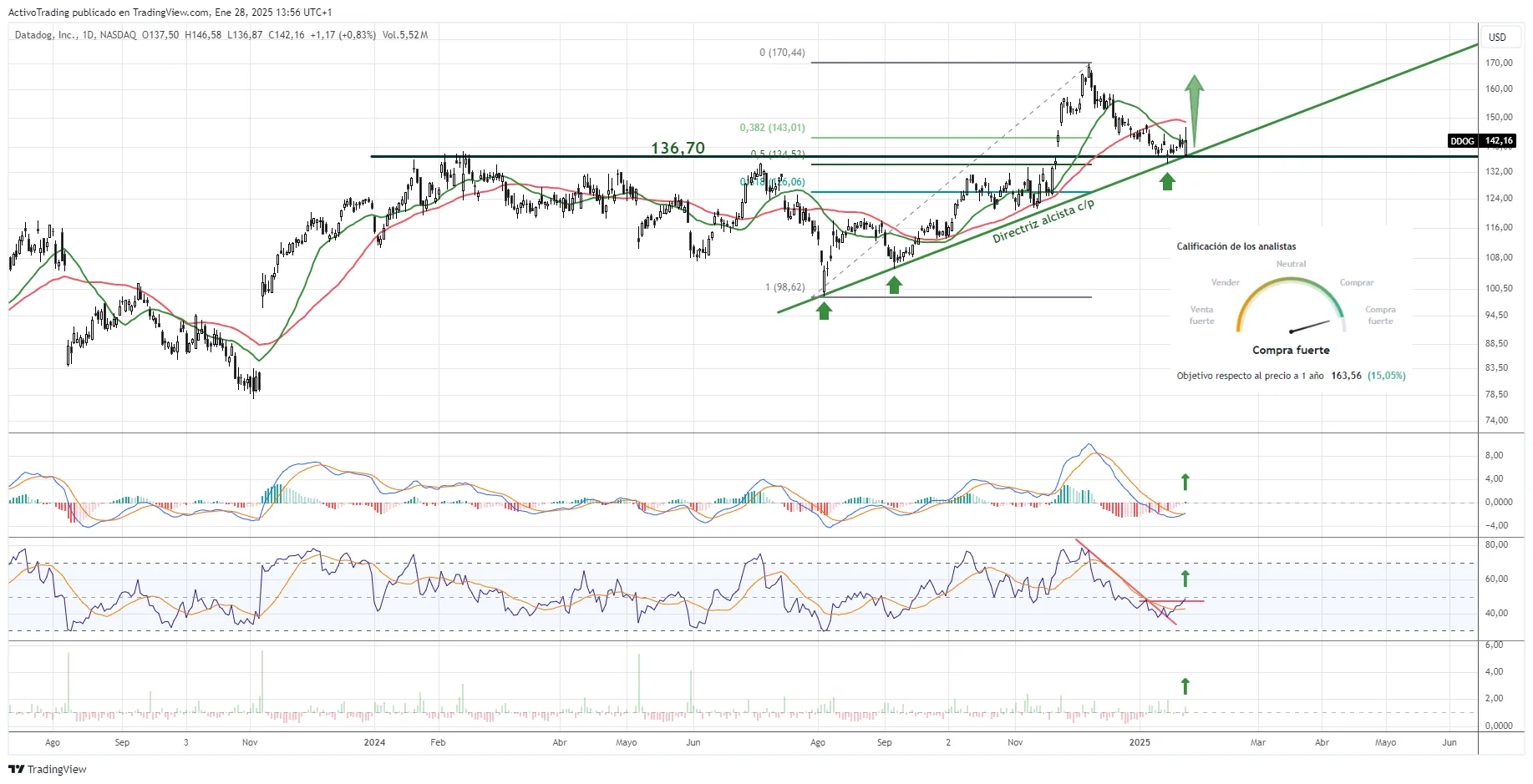Click the analyst rating gauge needle
1533x784 pixels.
click(x=1309, y=326)
